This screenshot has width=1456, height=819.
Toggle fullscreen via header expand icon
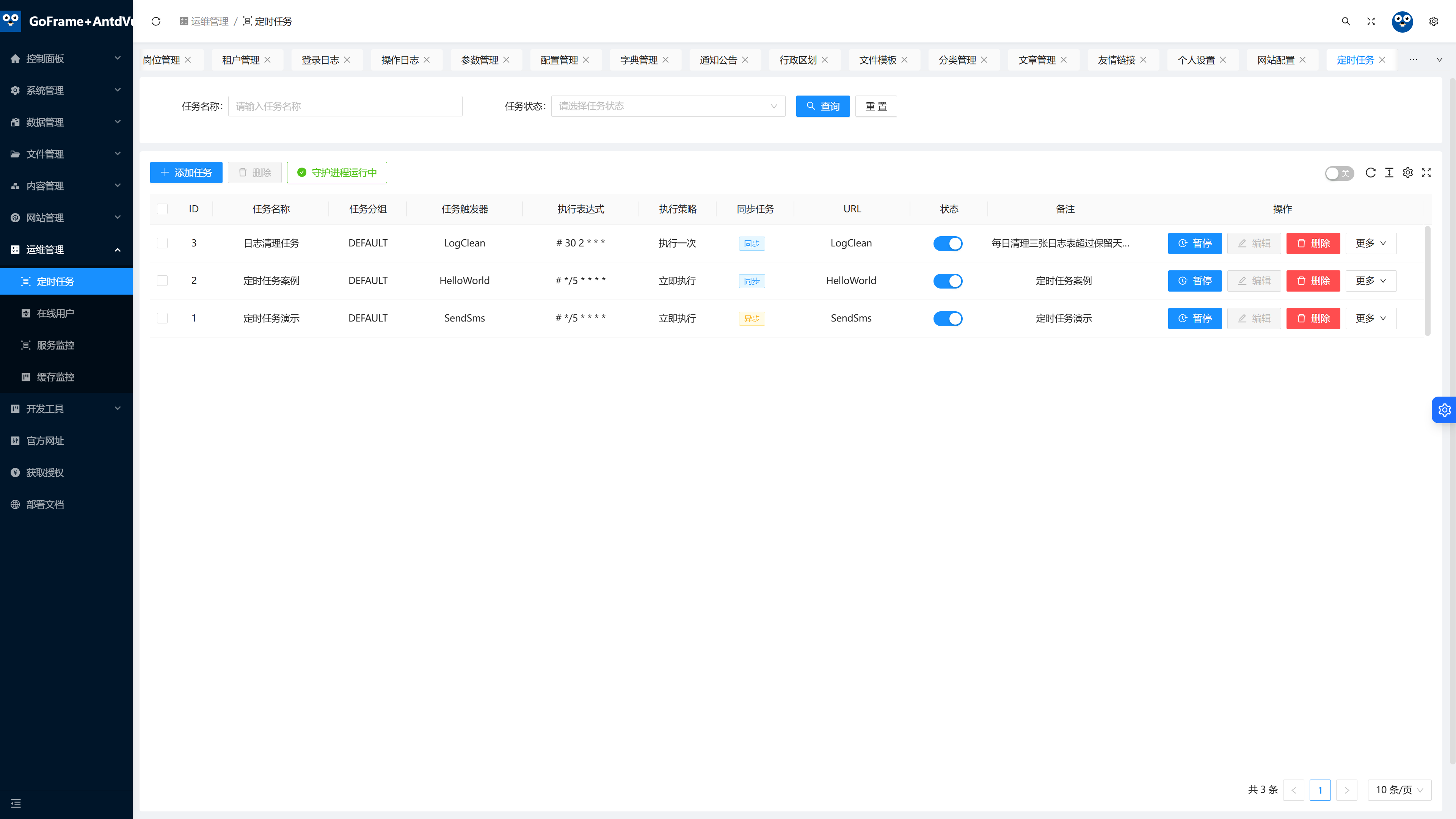tap(1371, 22)
